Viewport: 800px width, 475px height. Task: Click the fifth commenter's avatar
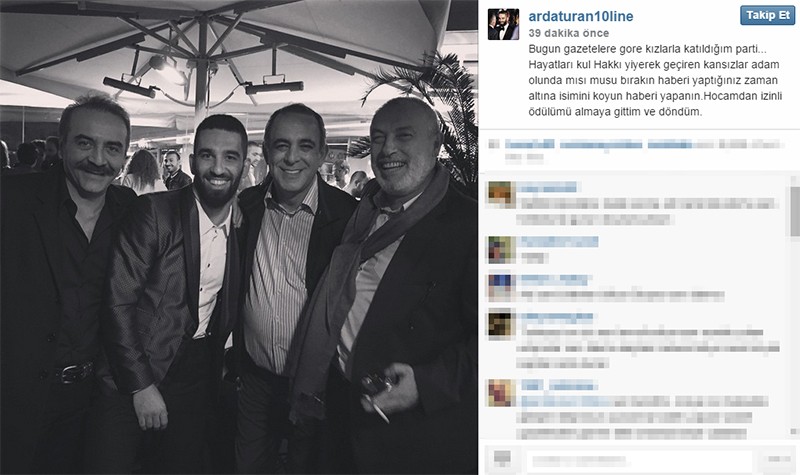pos(501,393)
